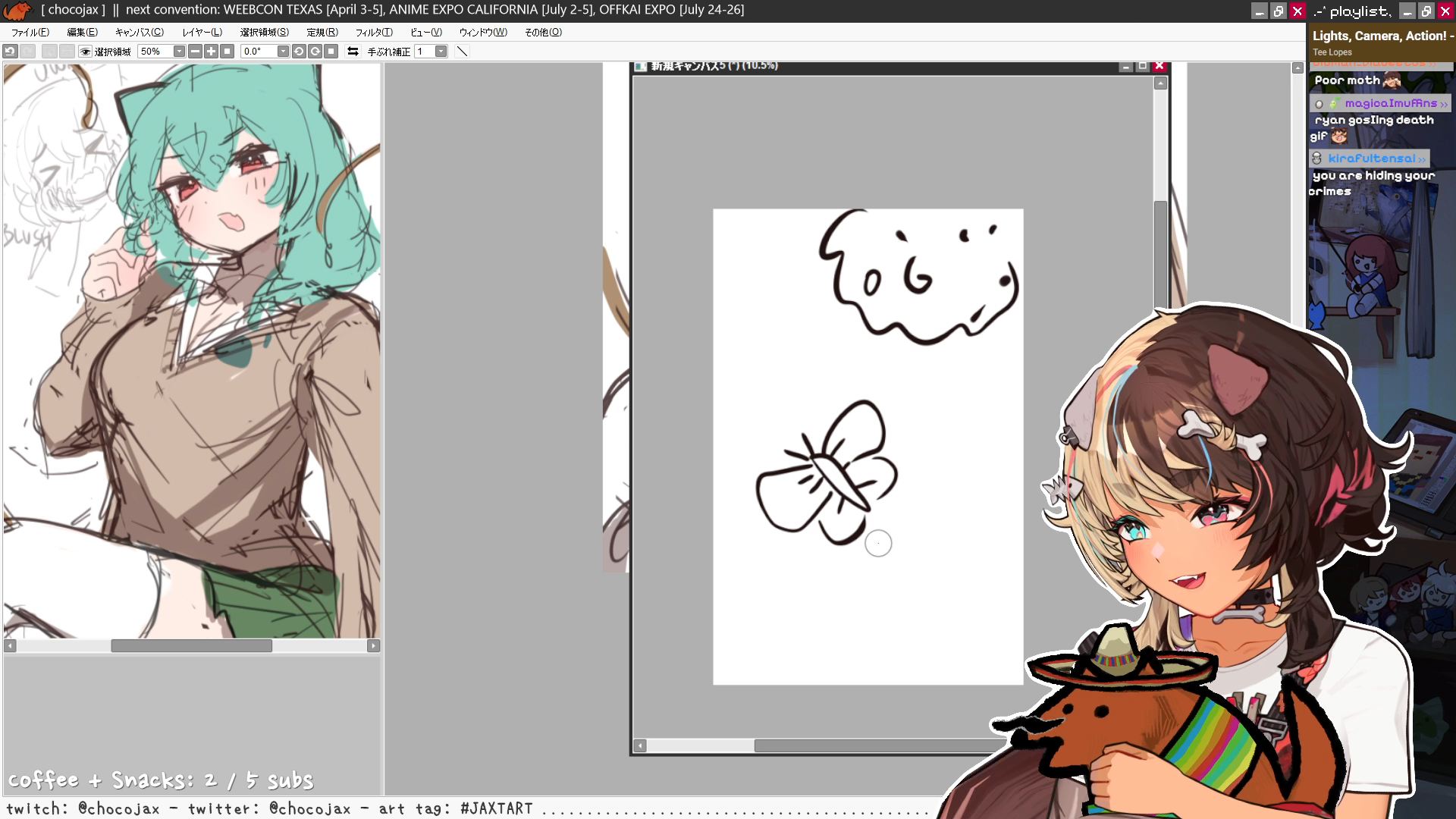Image resolution: width=1456 pixels, height=819 pixels.
Task: Reset canvas rotation square icon
Action: tap(331, 52)
